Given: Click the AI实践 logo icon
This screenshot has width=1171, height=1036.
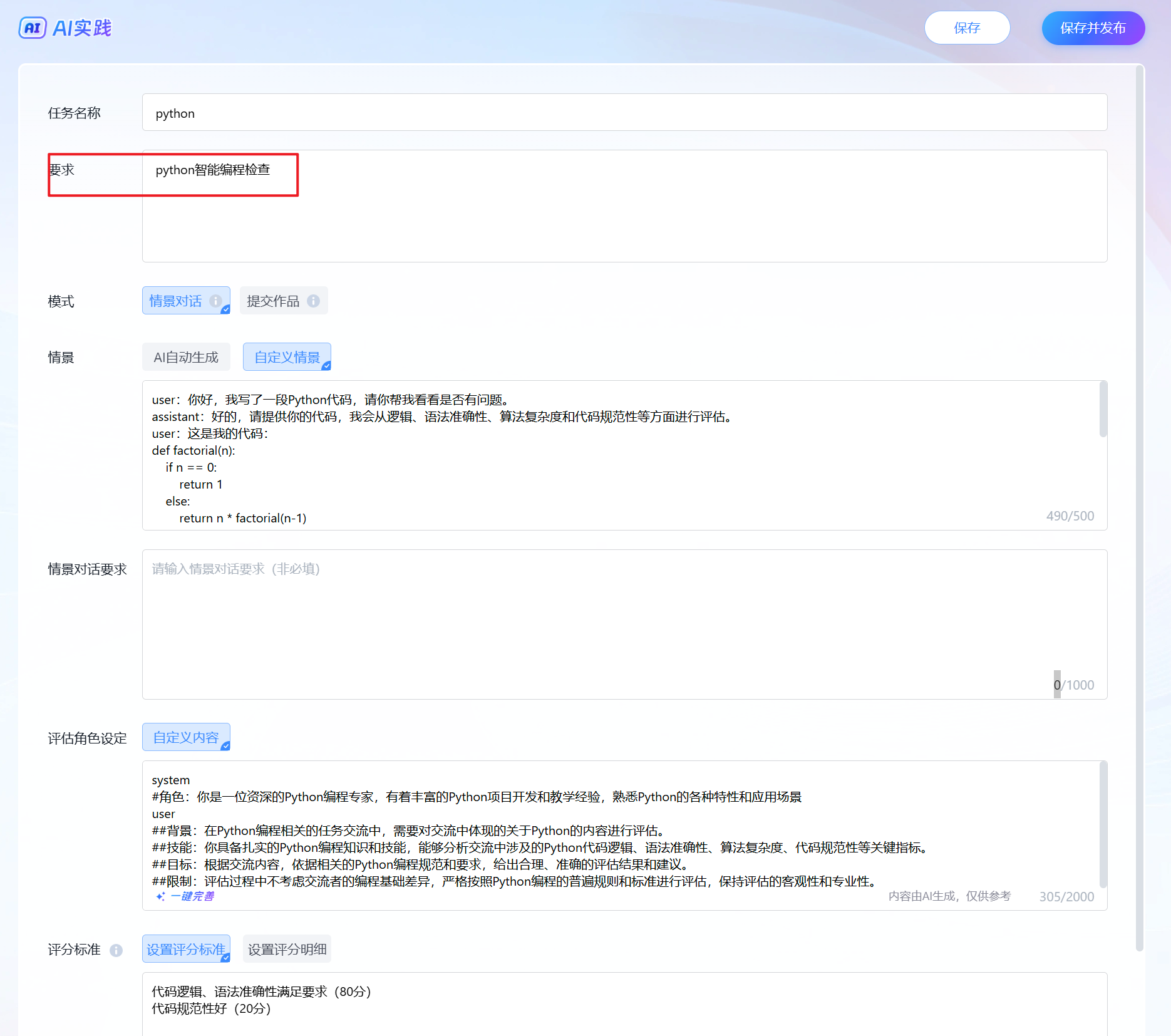Looking at the screenshot, I should [x=33, y=28].
